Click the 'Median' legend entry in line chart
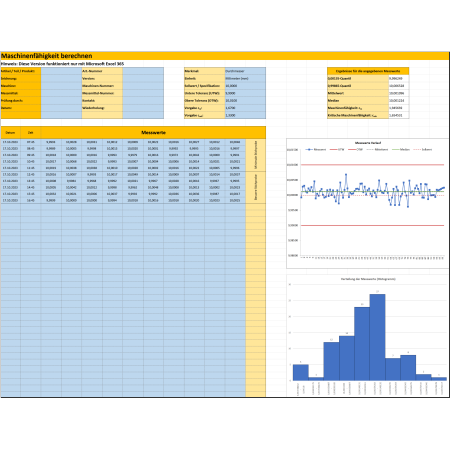The height and width of the screenshot is (450, 450). (401, 149)
